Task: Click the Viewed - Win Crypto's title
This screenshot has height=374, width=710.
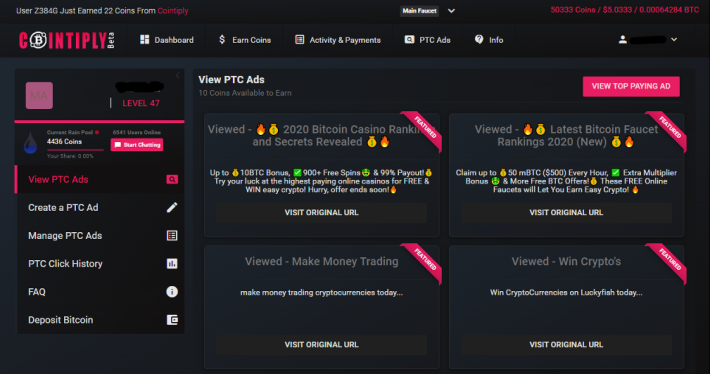Action: click(566, 261)
